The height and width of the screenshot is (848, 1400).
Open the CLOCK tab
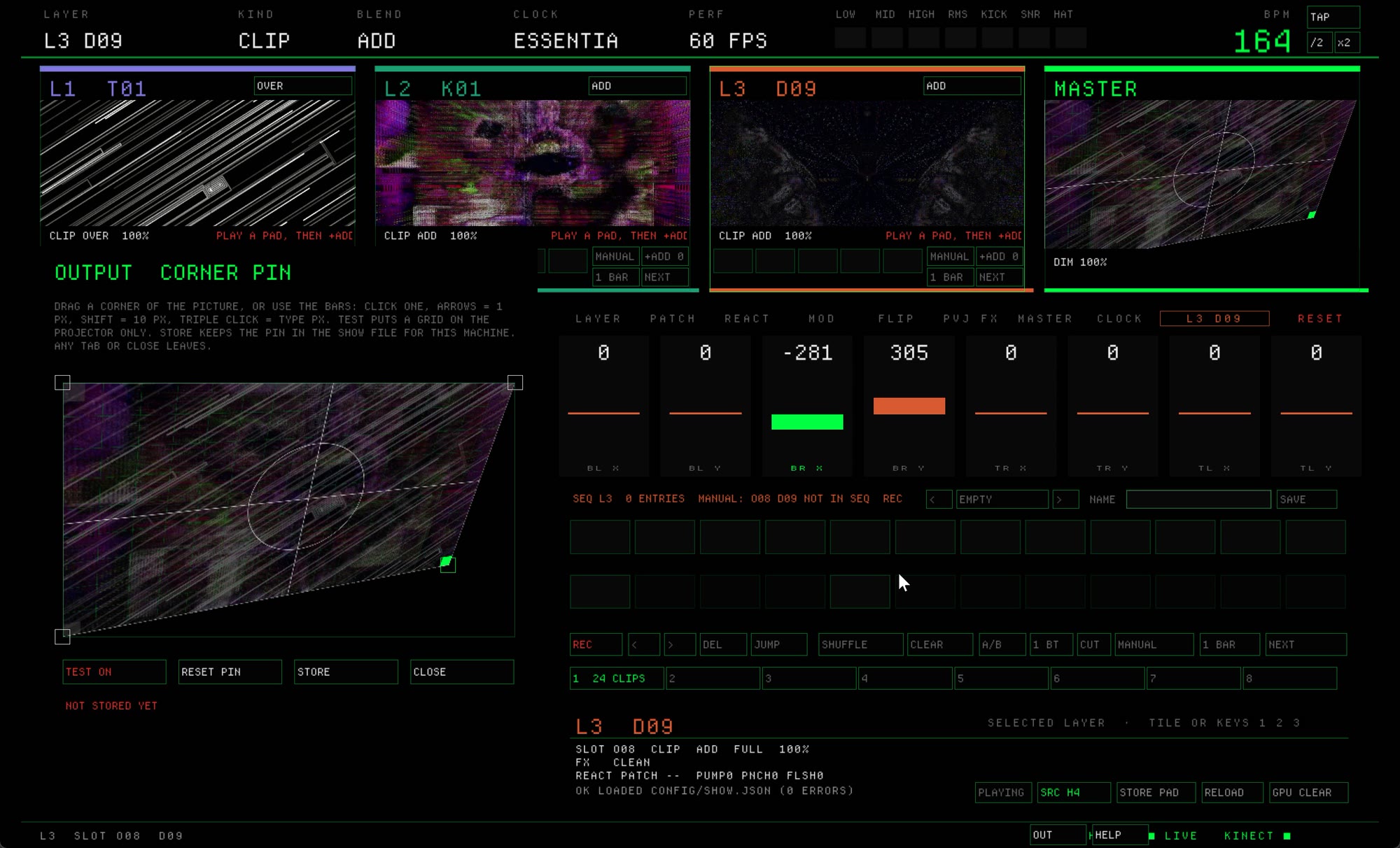[1119, 319]
